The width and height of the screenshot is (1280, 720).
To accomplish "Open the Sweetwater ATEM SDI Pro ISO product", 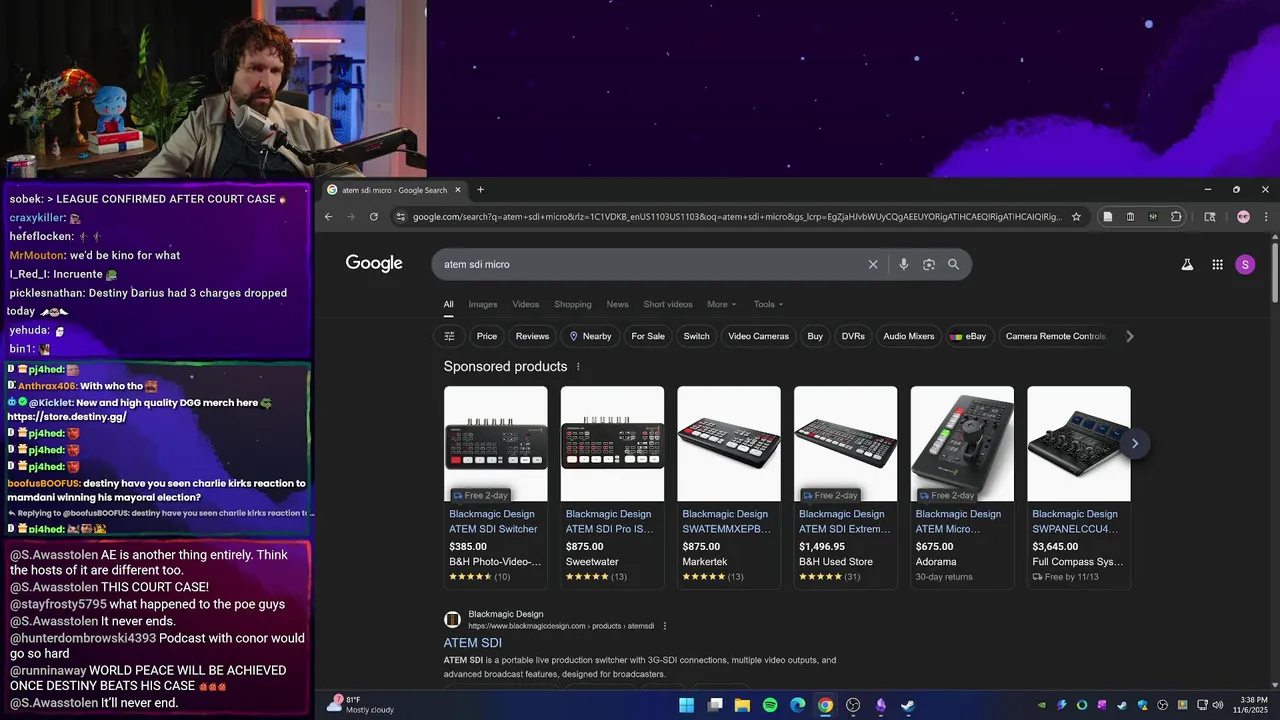I will coord(612,486).
